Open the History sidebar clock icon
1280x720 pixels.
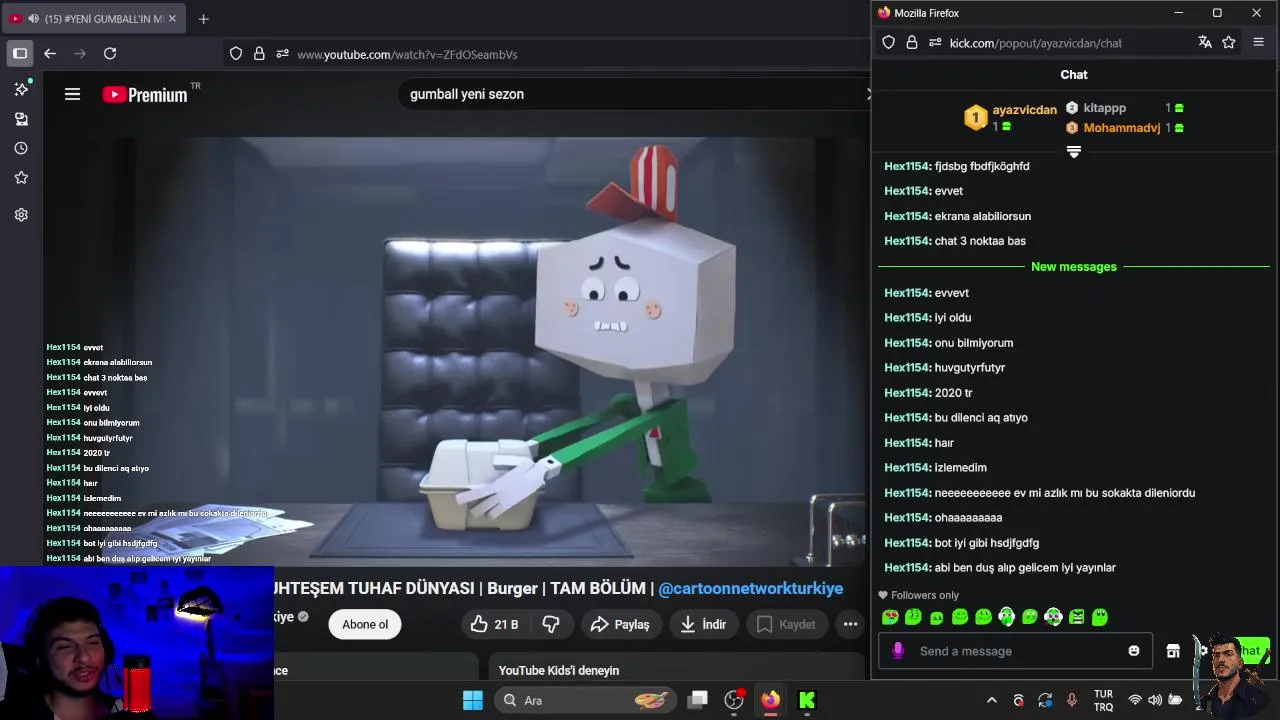point(21,148)
